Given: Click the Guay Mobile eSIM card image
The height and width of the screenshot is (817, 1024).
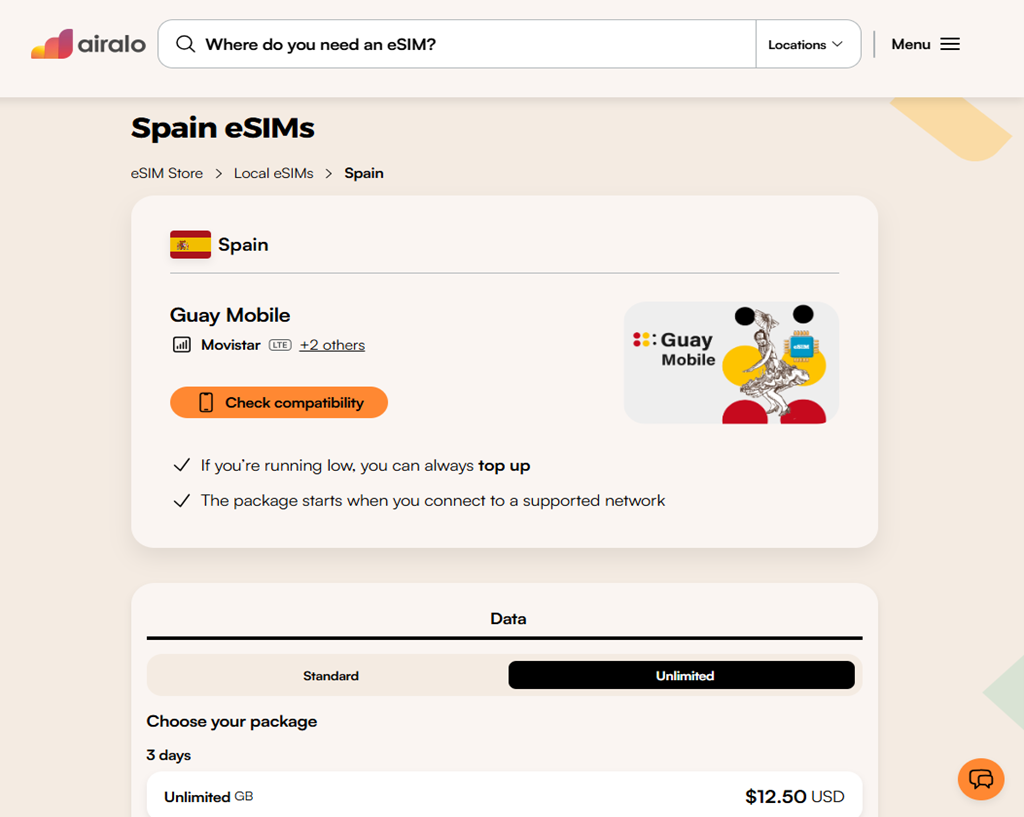Looking at the screenshot, I should point(731,363).
